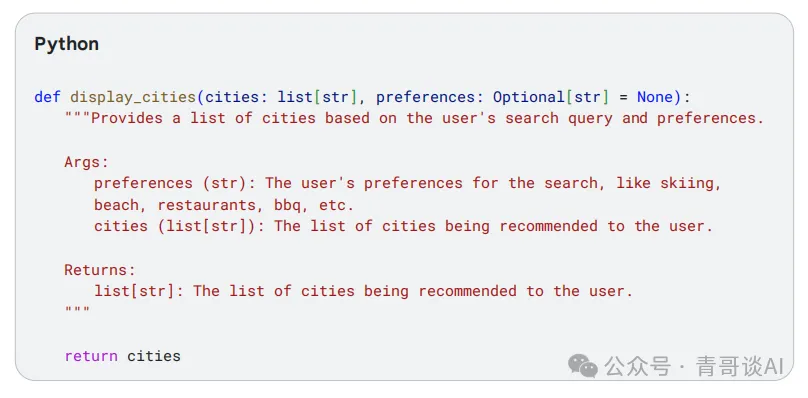The width and height of the screenshot is (808, 398).
Task: Click the Returns: docstring label
Action: coord(100,270)
